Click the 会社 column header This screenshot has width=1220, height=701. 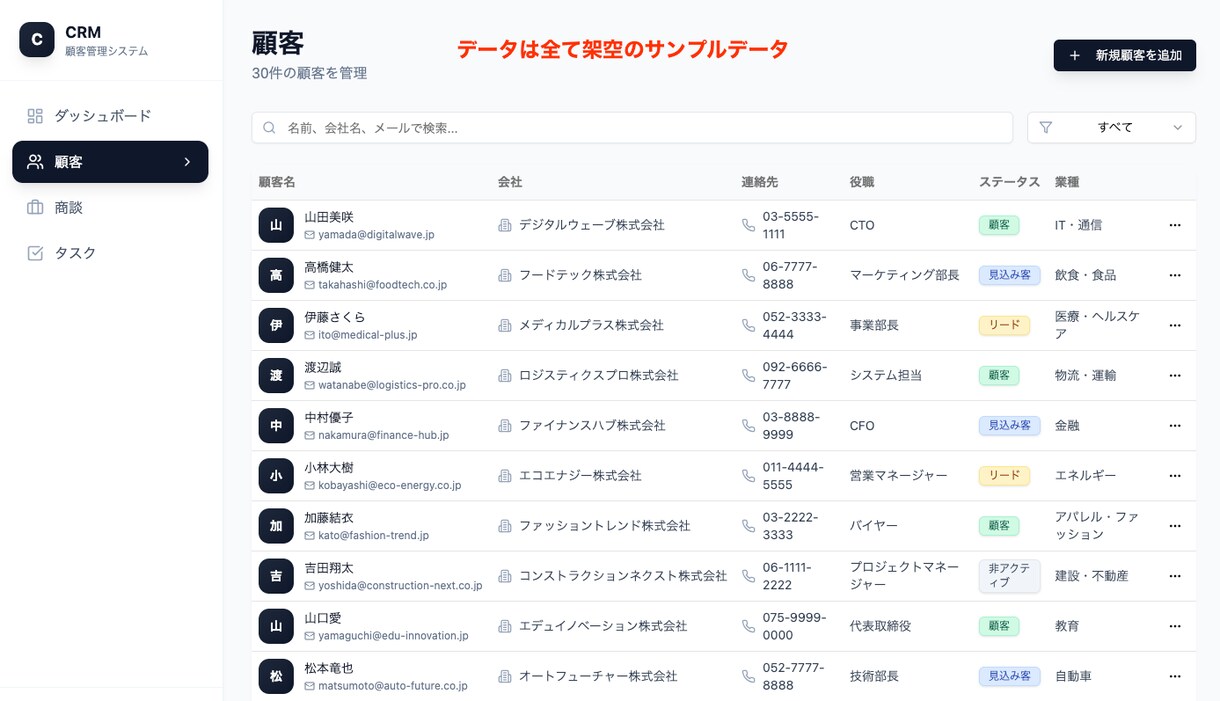(x=510, y=182)
